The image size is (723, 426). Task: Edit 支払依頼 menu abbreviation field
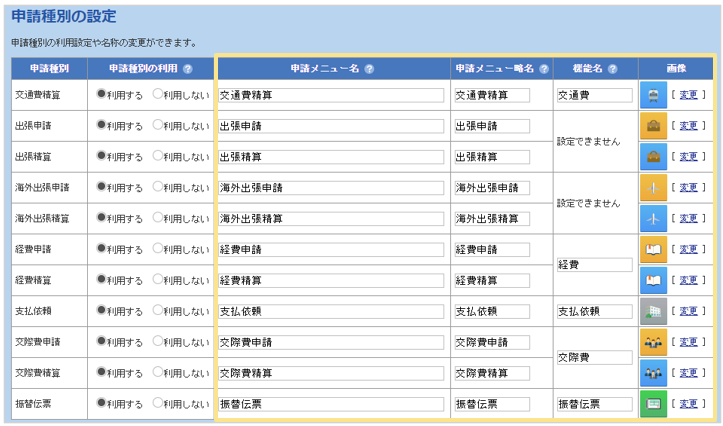click(491, 311)
